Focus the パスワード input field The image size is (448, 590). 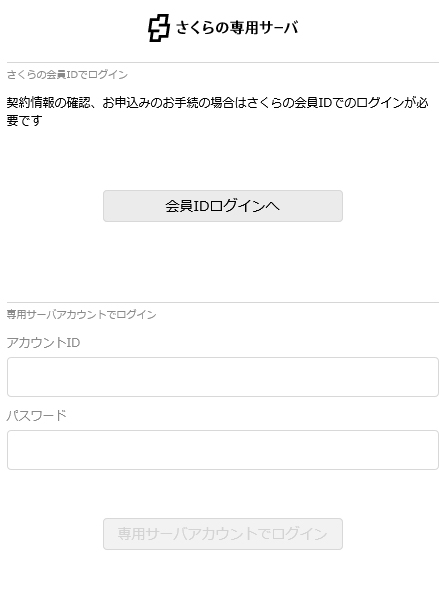pyautogui.click(x=223, y=450)
